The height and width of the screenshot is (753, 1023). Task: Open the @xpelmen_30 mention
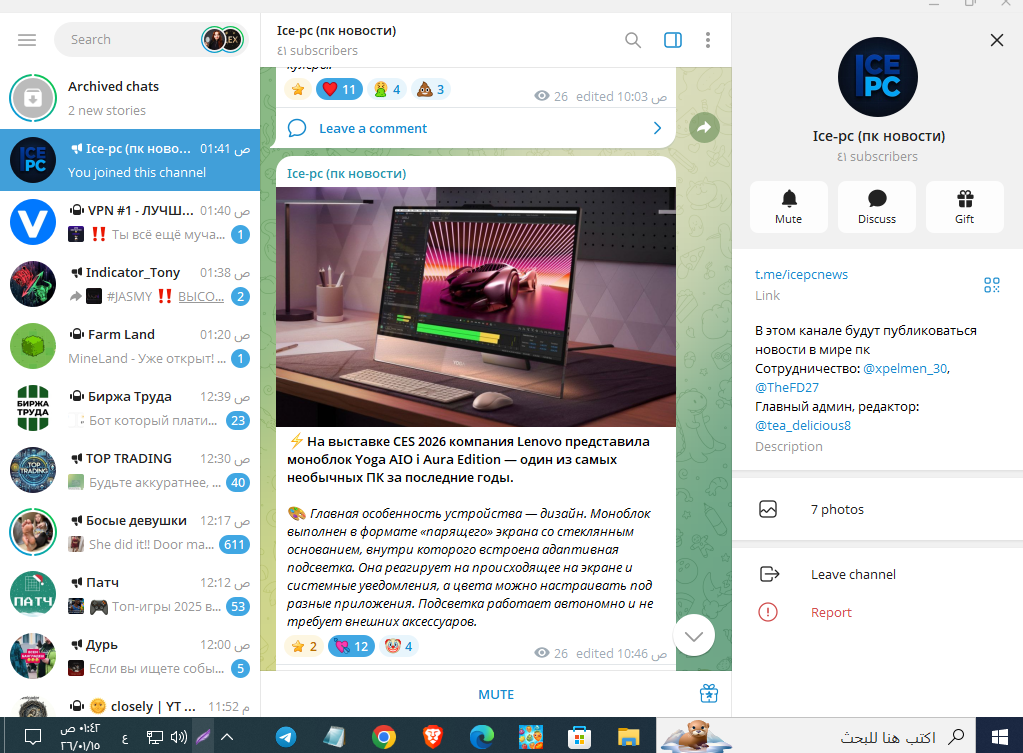click(x=905, y=369)
